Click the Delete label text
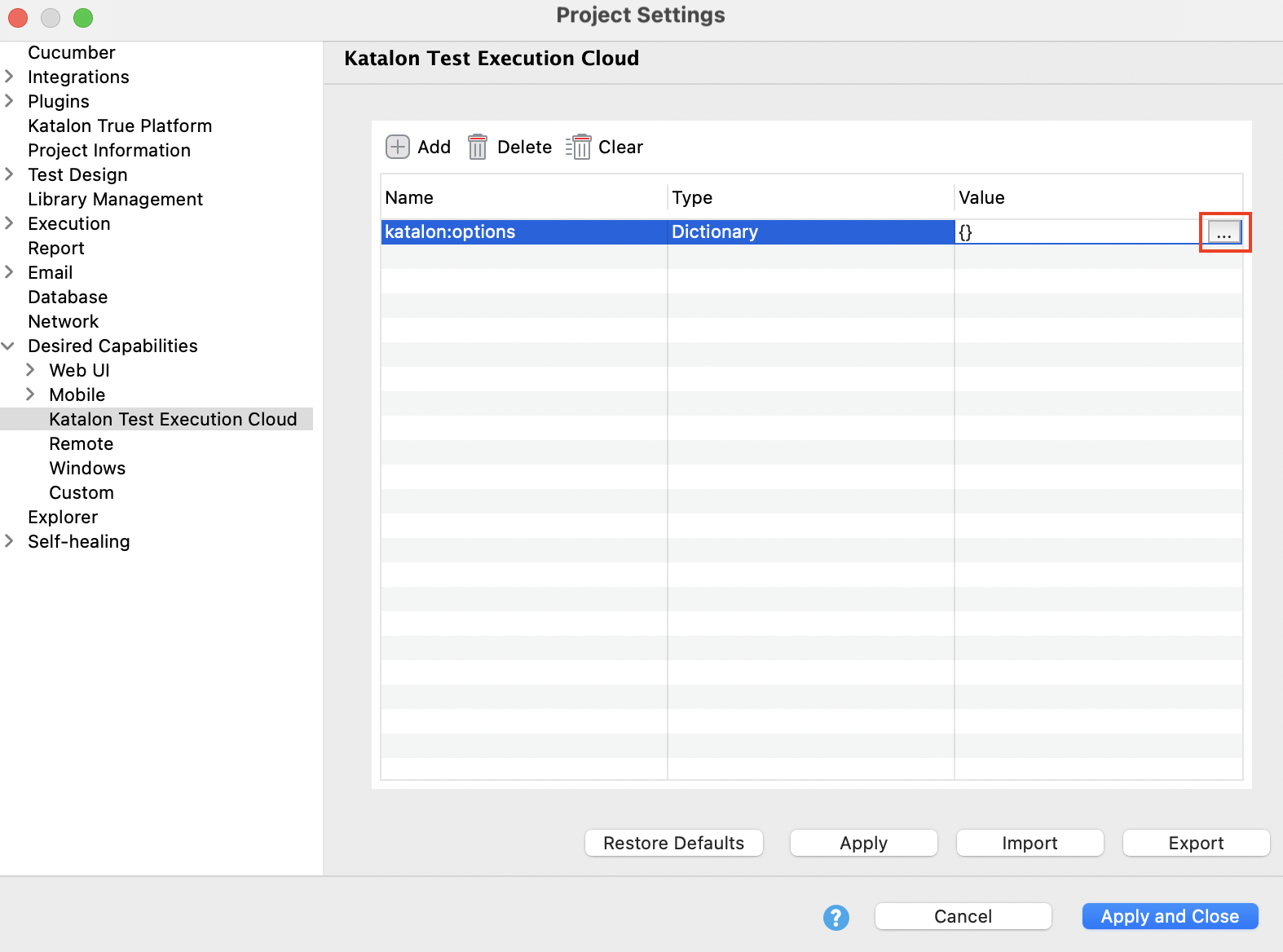Image resolution: width=1283 pixels, height=952 pixels. pos(525,147)
